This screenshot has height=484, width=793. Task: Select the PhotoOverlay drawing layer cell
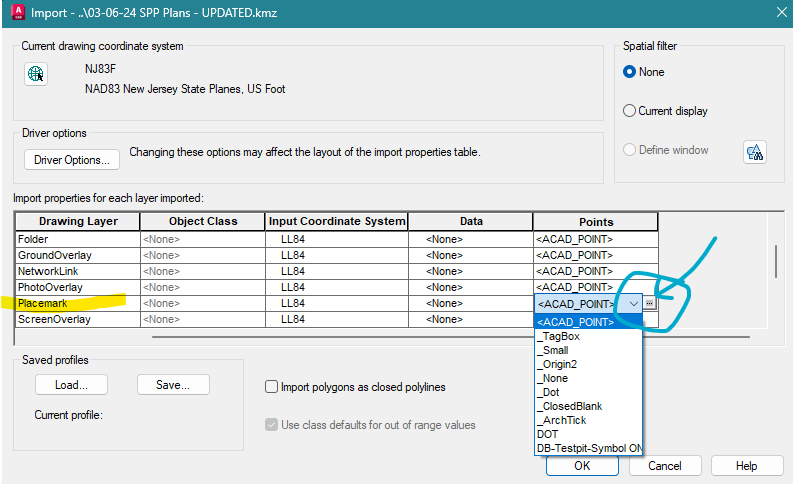(78, 287)
